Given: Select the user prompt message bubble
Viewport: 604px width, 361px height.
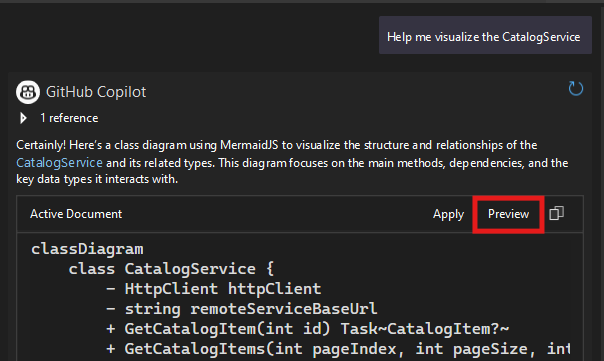Looking at the screenshot, I should coord(485,35).
